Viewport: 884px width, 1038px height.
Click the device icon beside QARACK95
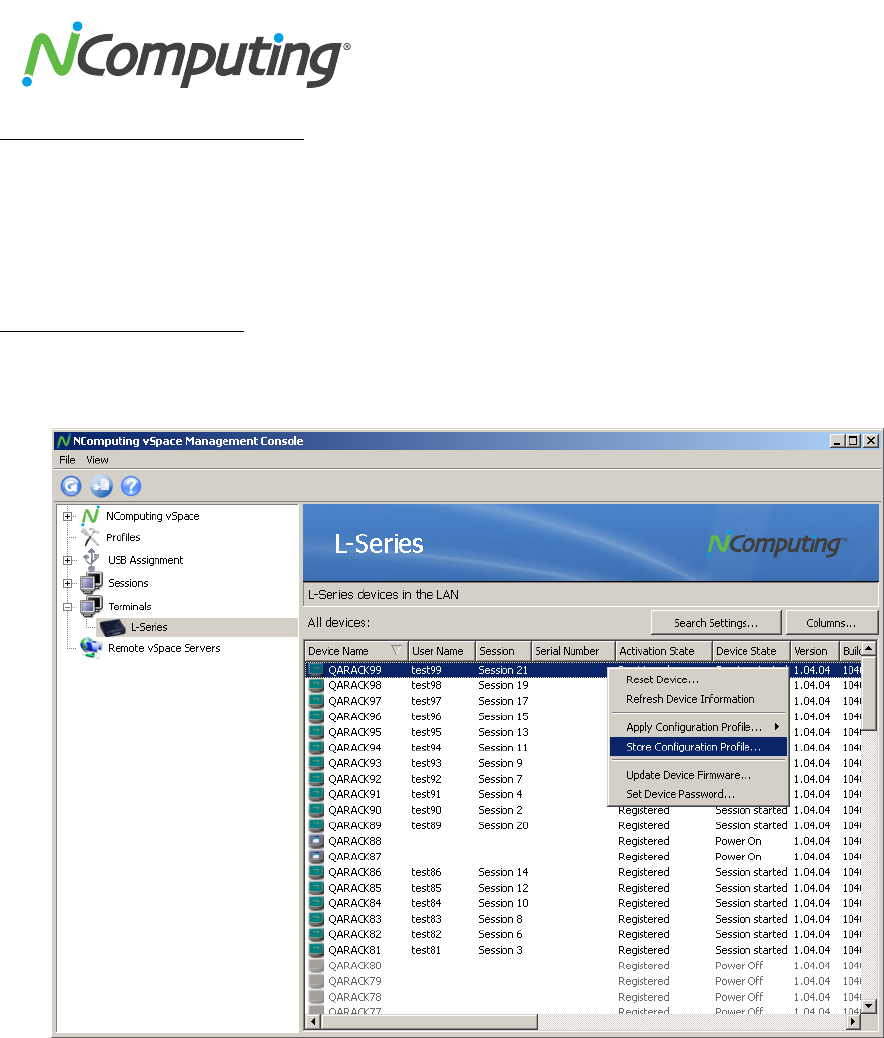(317, 732)
